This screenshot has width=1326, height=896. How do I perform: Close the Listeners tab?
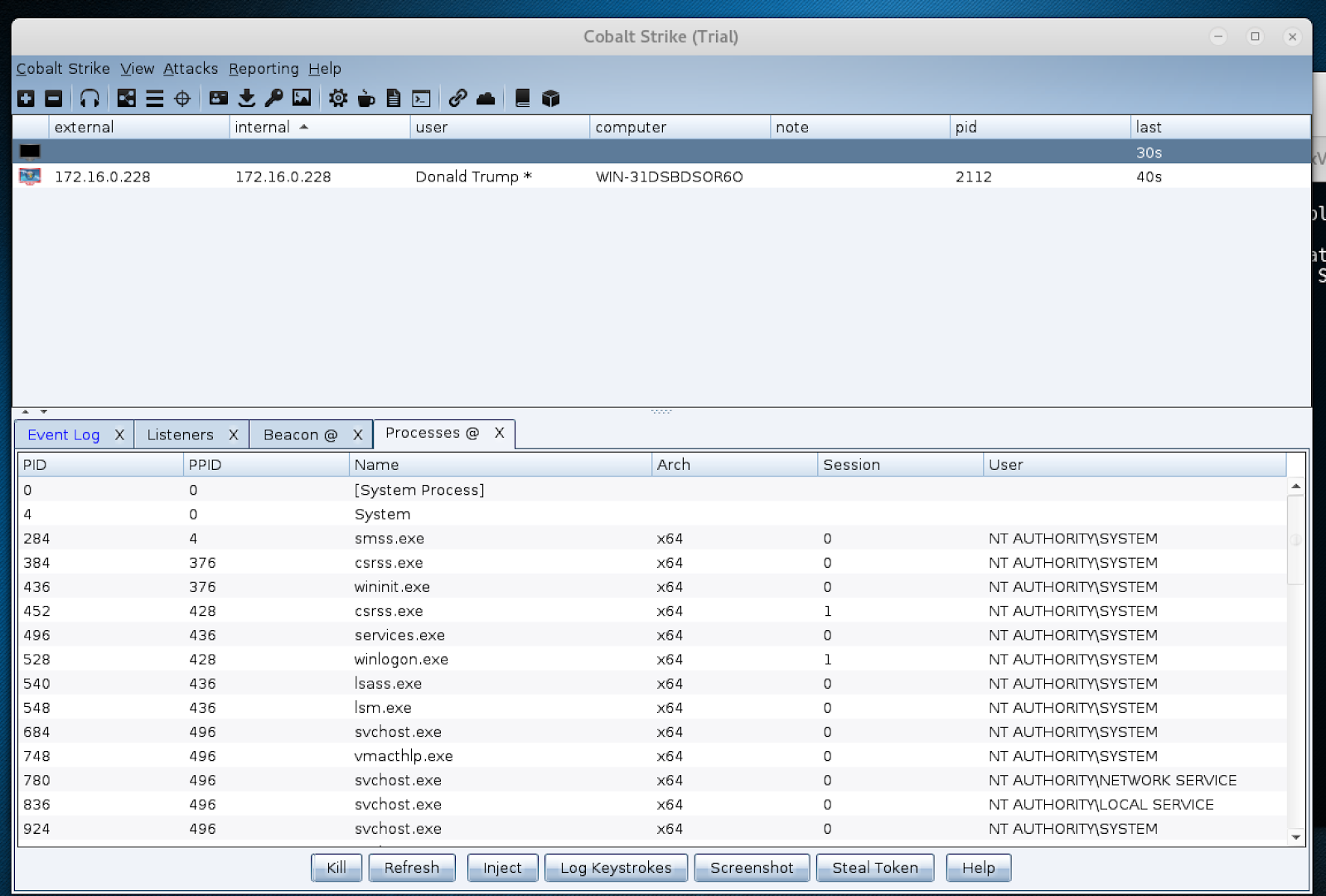[x=234, y=435]
